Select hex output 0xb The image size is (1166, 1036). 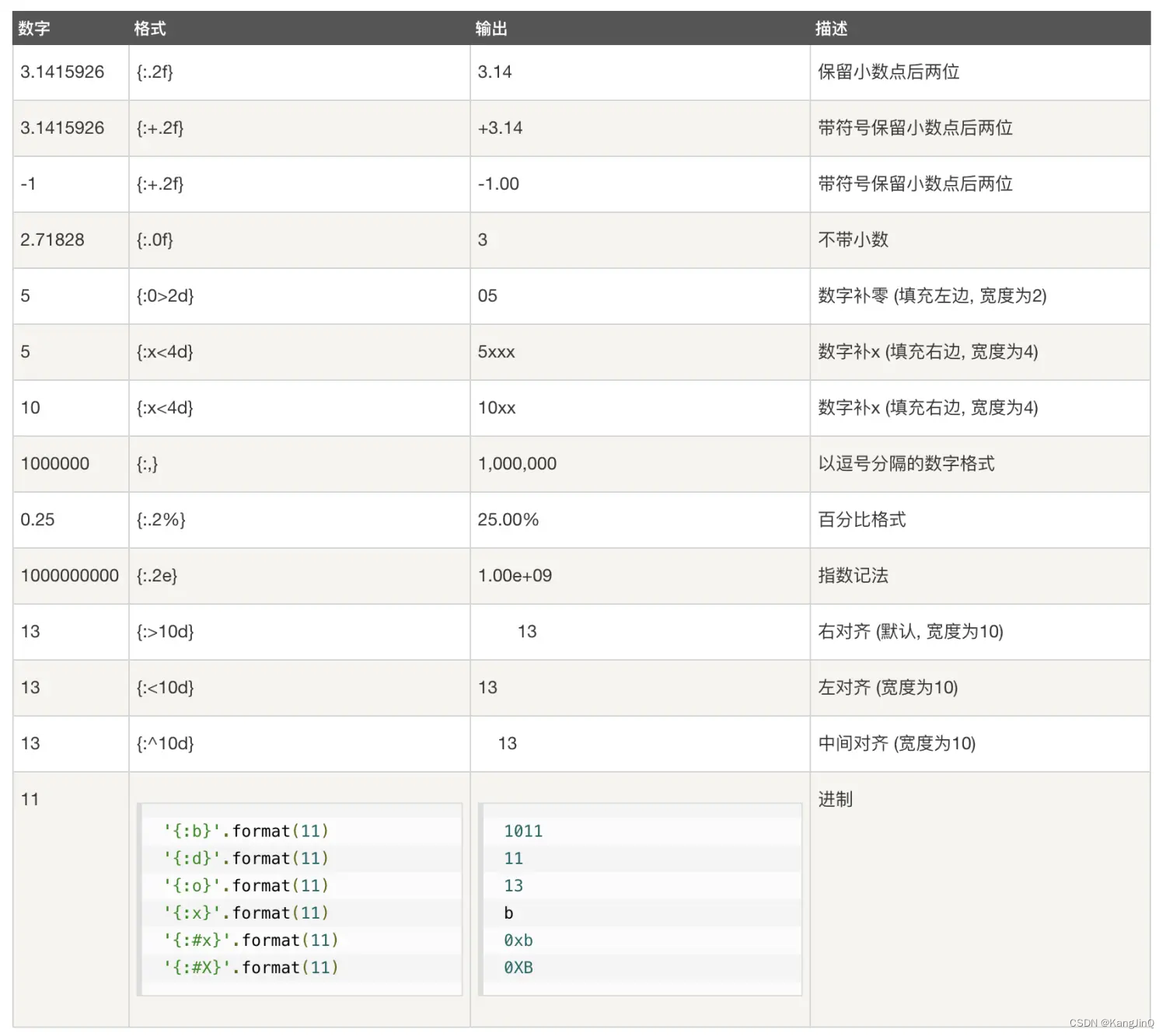pos(518,940)
